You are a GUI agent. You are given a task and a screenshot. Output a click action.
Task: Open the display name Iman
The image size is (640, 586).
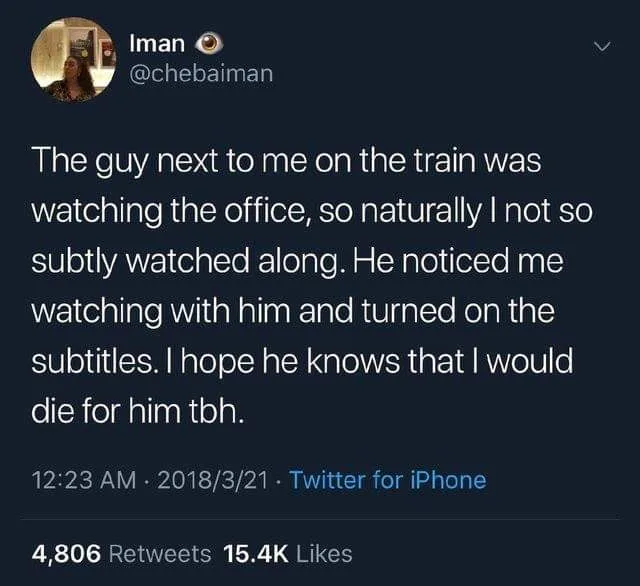point(158,45)
